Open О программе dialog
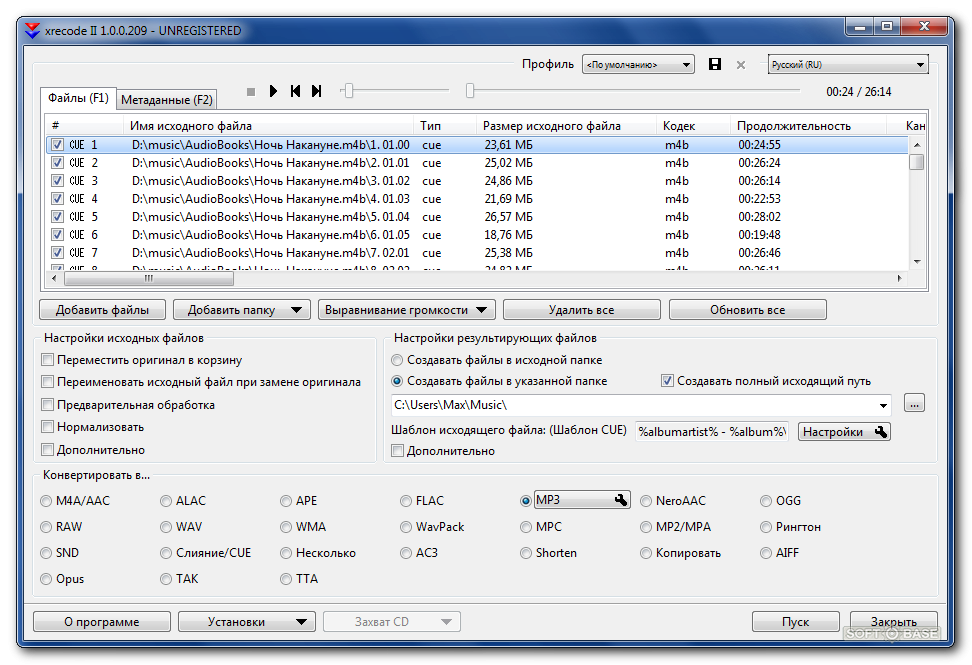Screen dimensions: 972x665 pos(102,622)
